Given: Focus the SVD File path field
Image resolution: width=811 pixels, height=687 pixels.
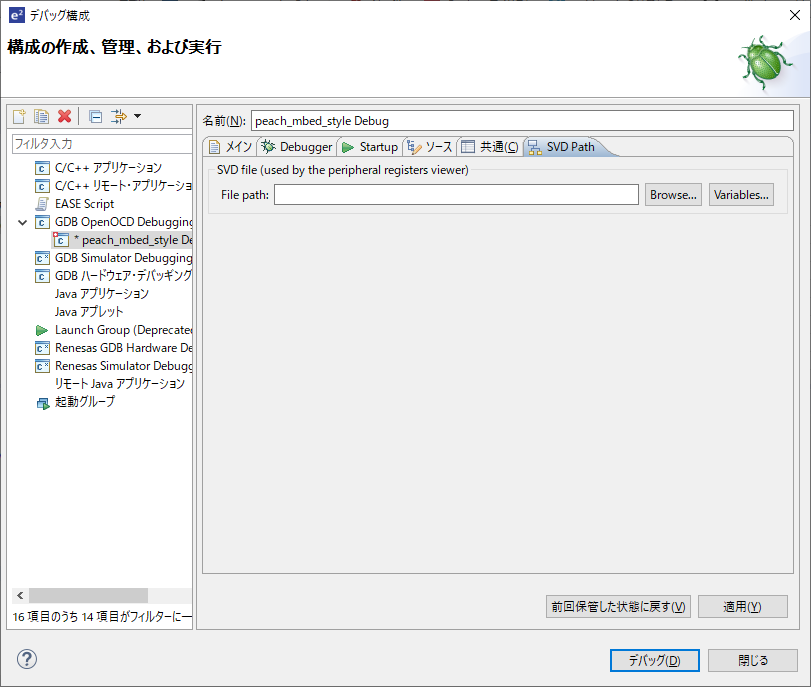Looking at the screenshot, I should point(456,195).
